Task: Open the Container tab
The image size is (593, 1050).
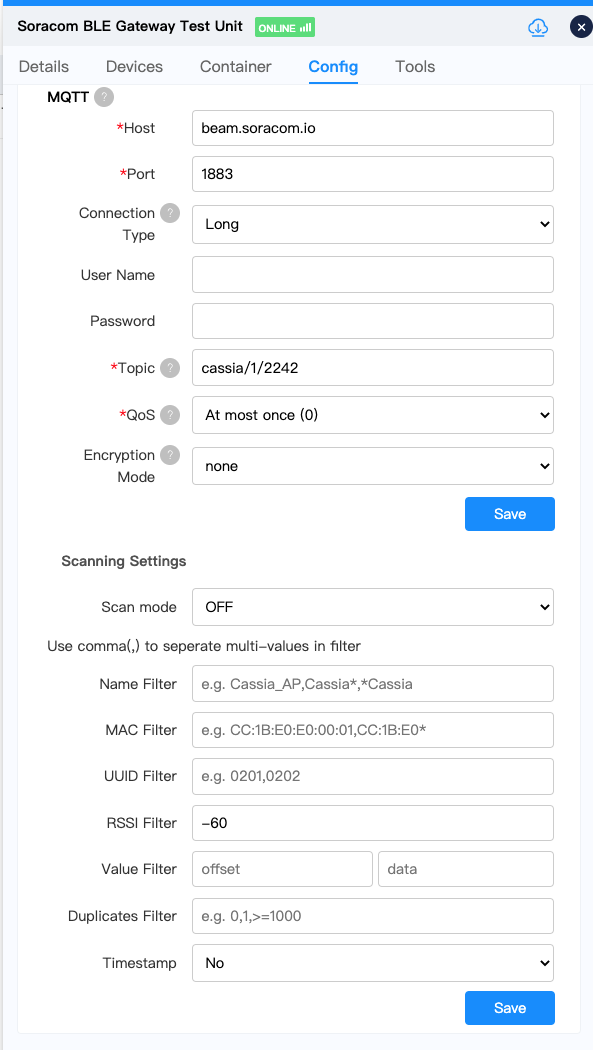Action: (235, 66)
